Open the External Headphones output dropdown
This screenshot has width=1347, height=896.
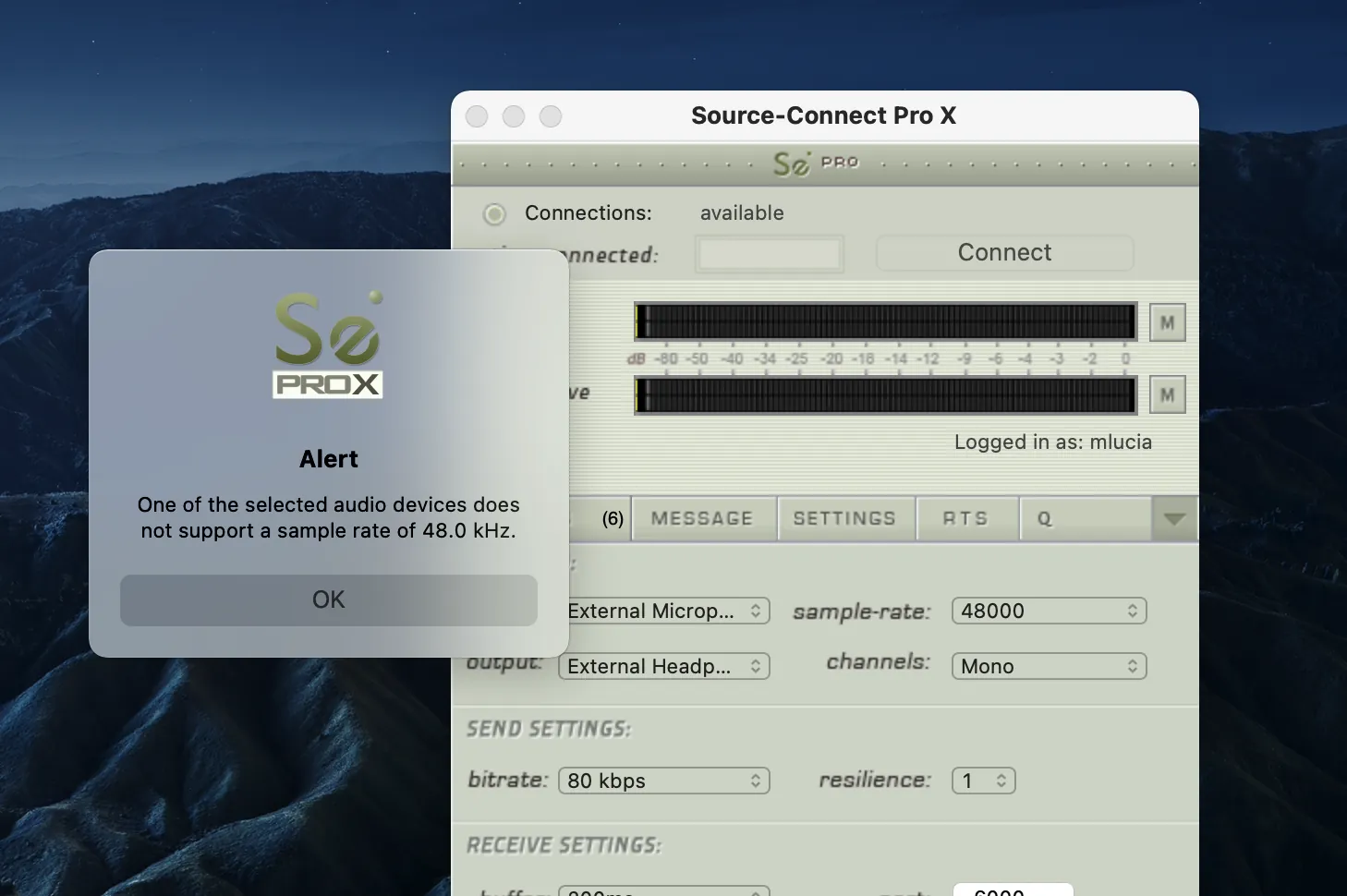point(664,666)
